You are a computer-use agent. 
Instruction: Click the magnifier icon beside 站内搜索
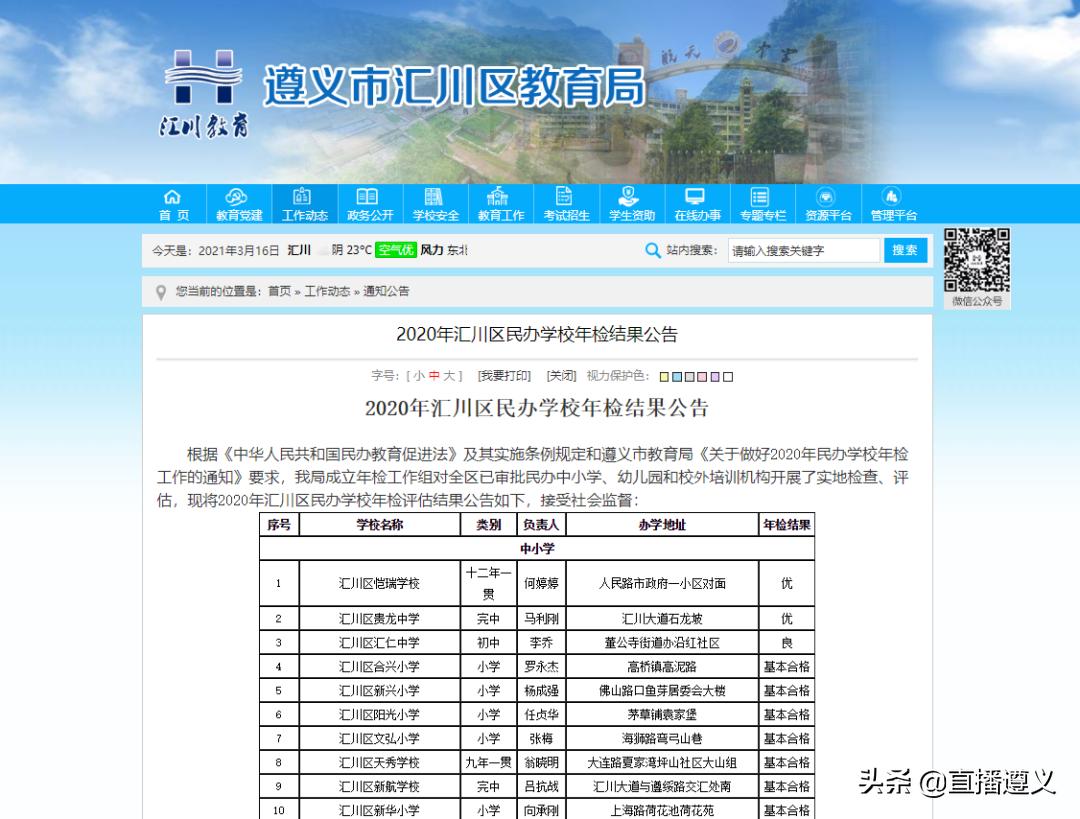[x=652, y=251]
